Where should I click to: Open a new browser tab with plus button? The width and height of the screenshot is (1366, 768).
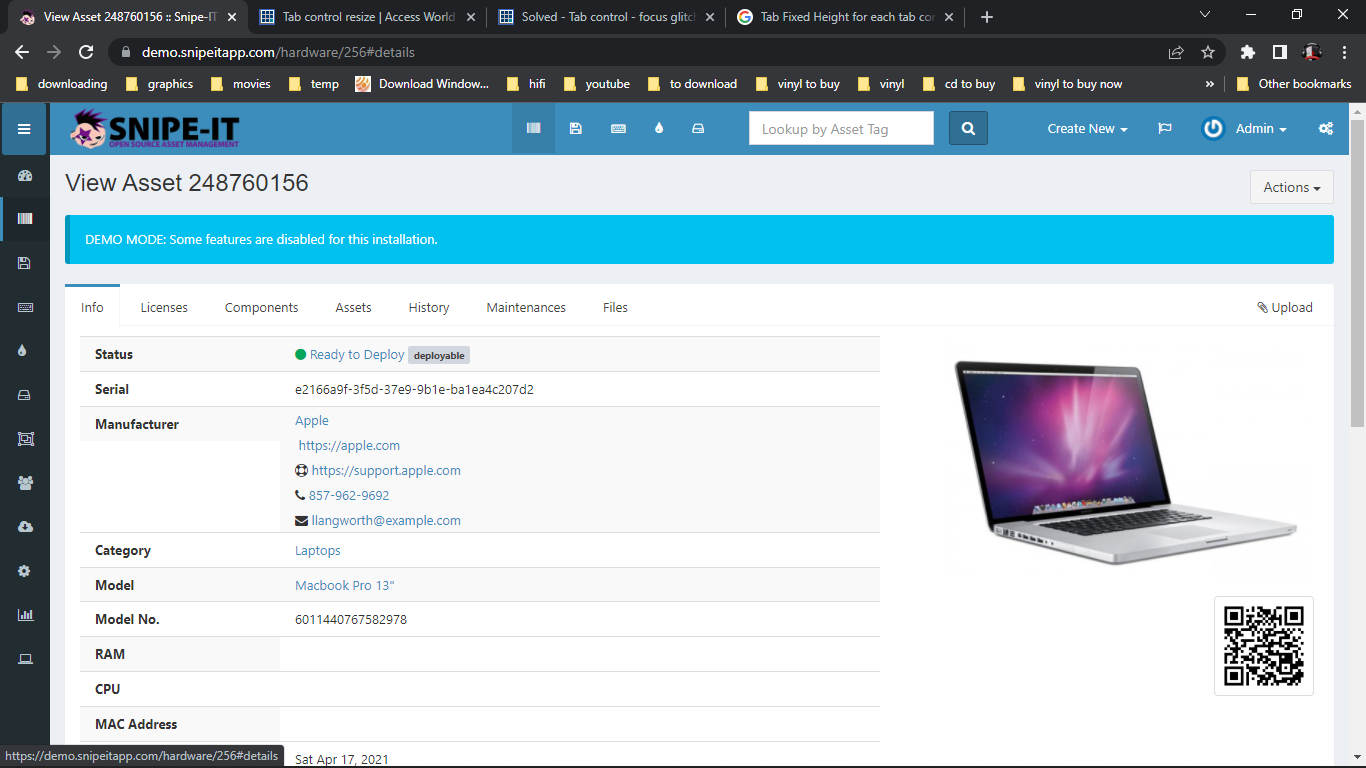[x=987, y=17]
